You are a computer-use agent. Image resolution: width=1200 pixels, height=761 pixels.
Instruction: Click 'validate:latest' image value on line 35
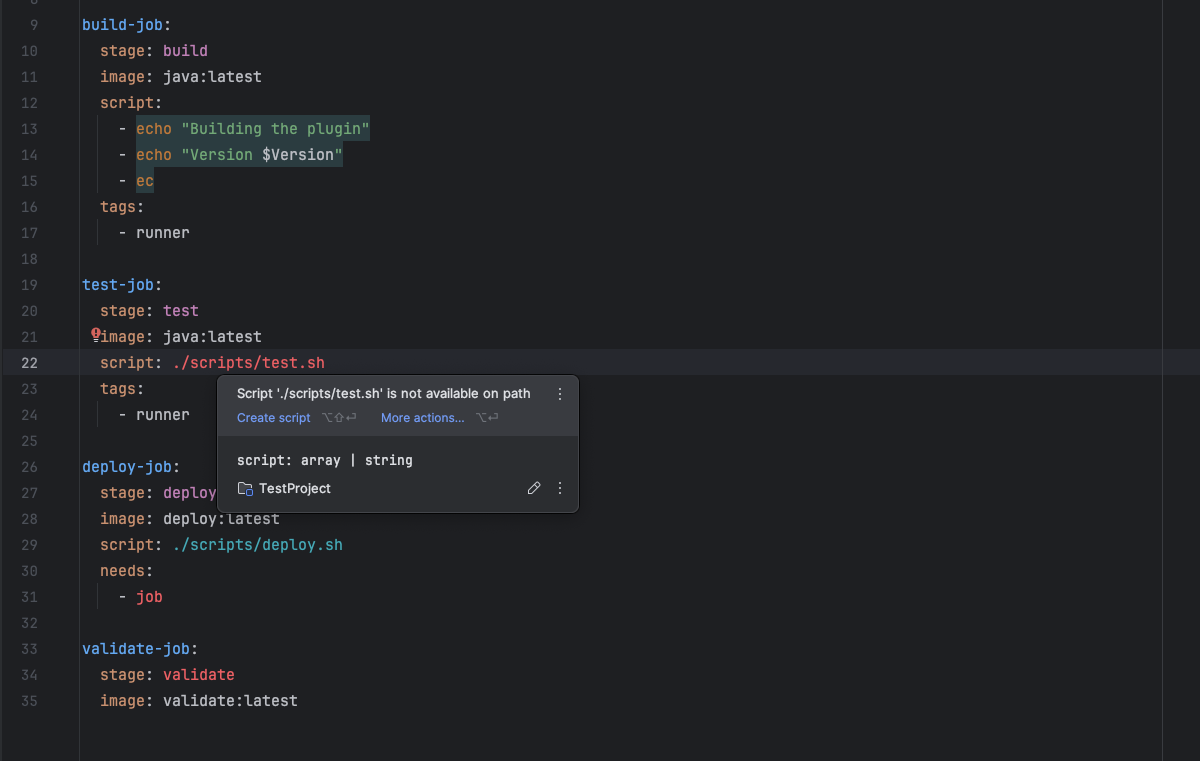[x=230, y=701]
